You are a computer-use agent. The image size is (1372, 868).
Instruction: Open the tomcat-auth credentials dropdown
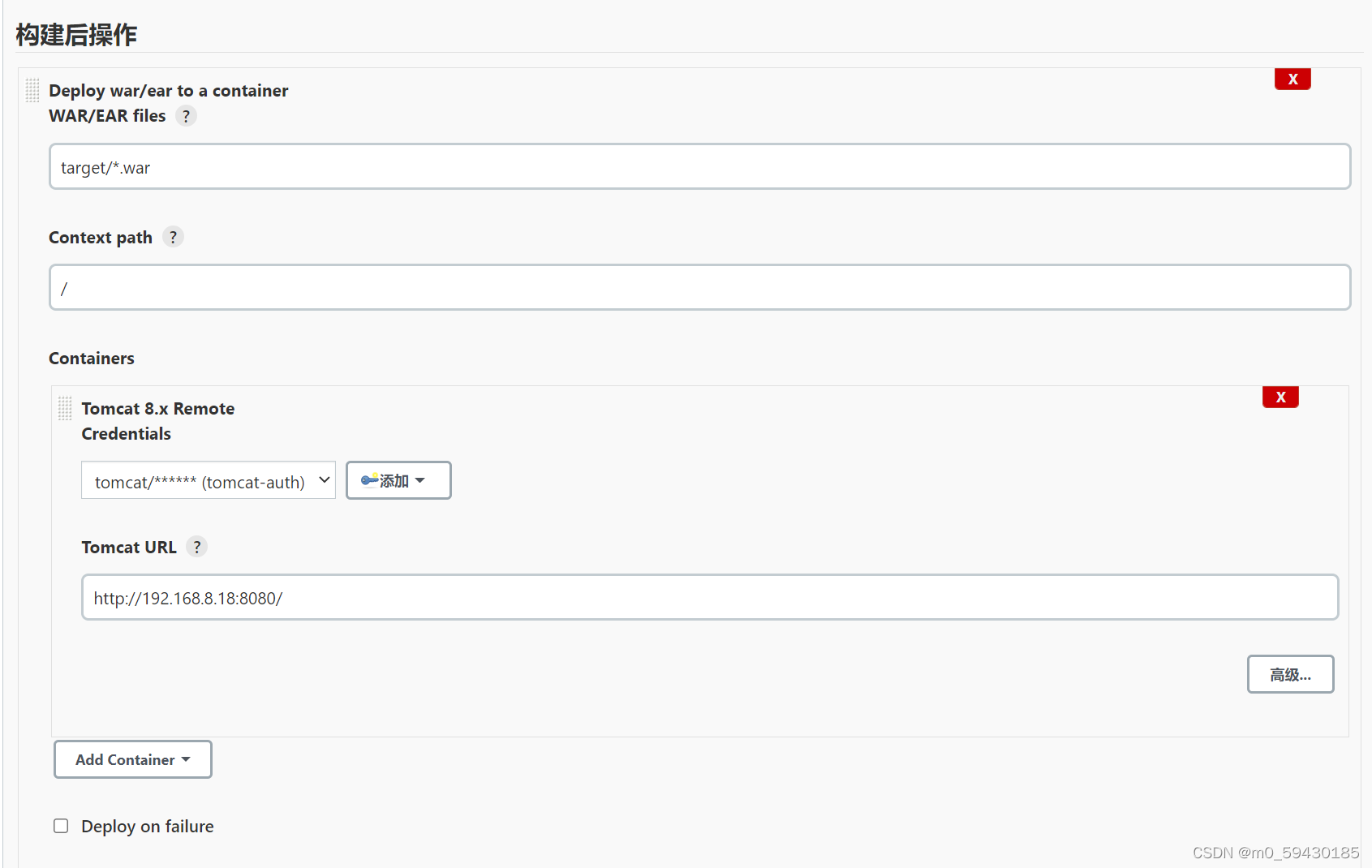pos(208,480)
